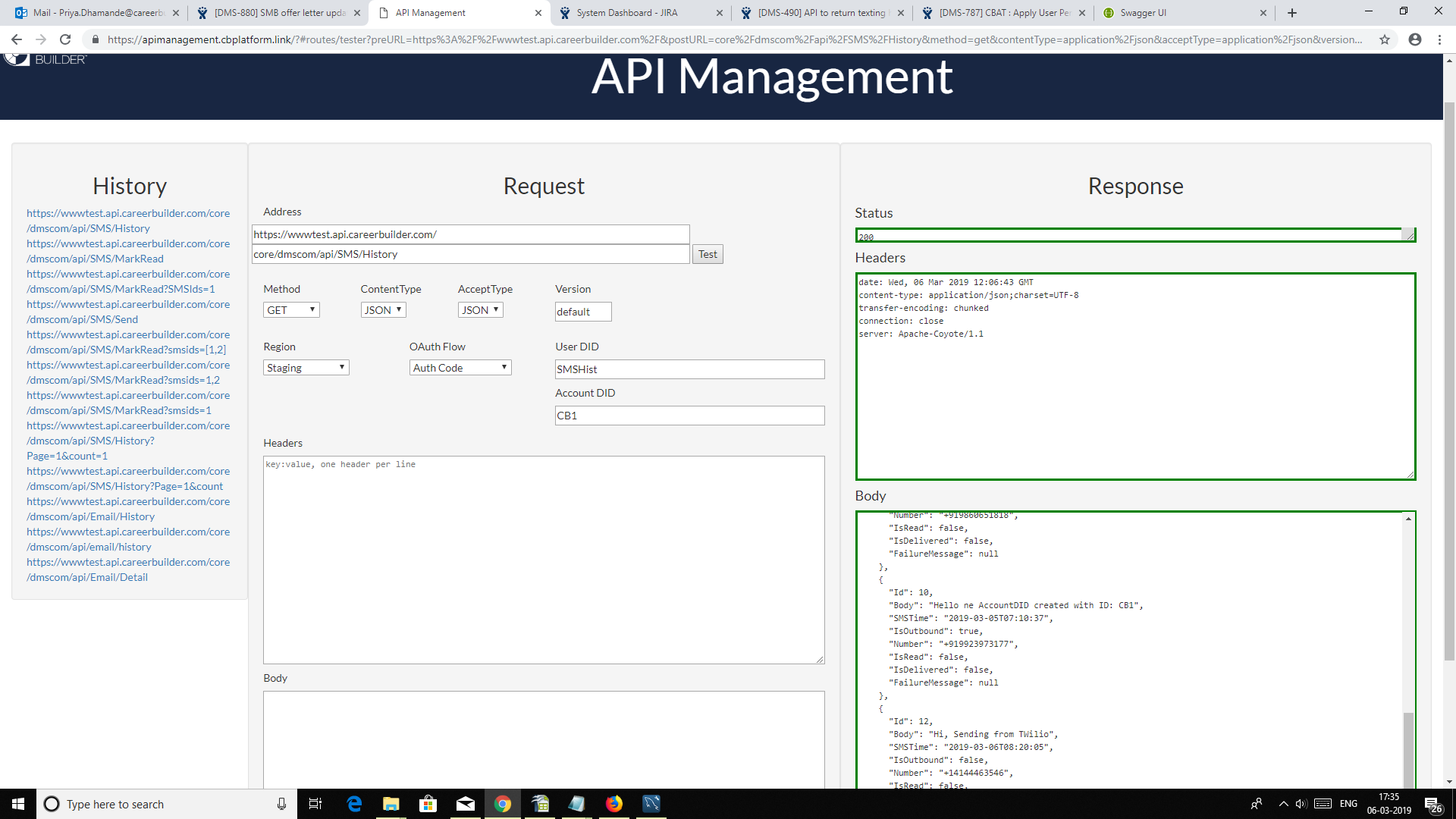Open the Region Staging dropdown

(306, 368)
